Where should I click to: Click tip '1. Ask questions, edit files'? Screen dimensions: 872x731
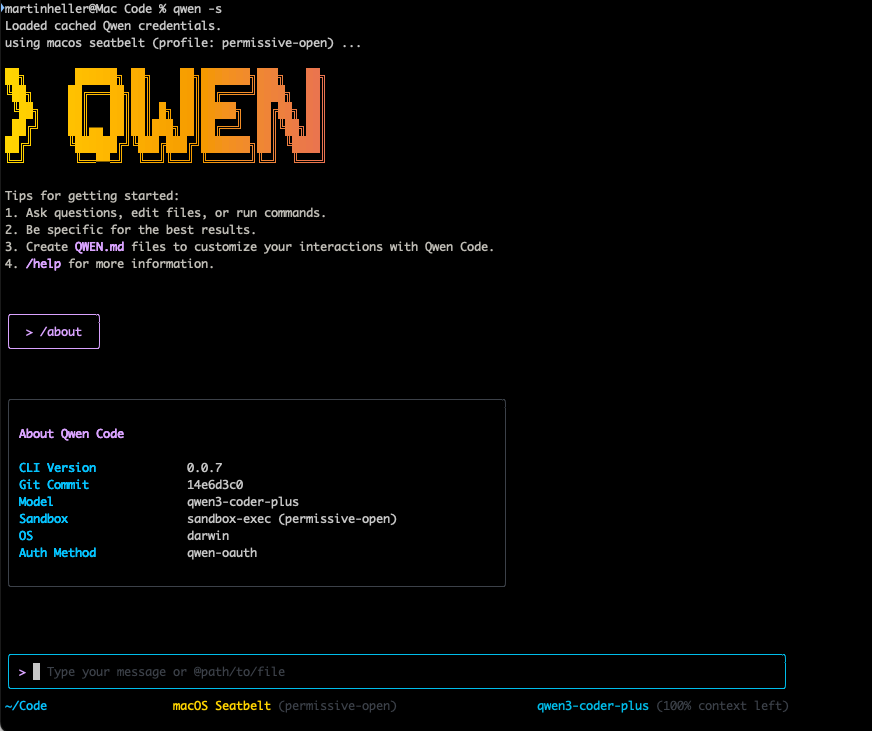coord(165,213)
